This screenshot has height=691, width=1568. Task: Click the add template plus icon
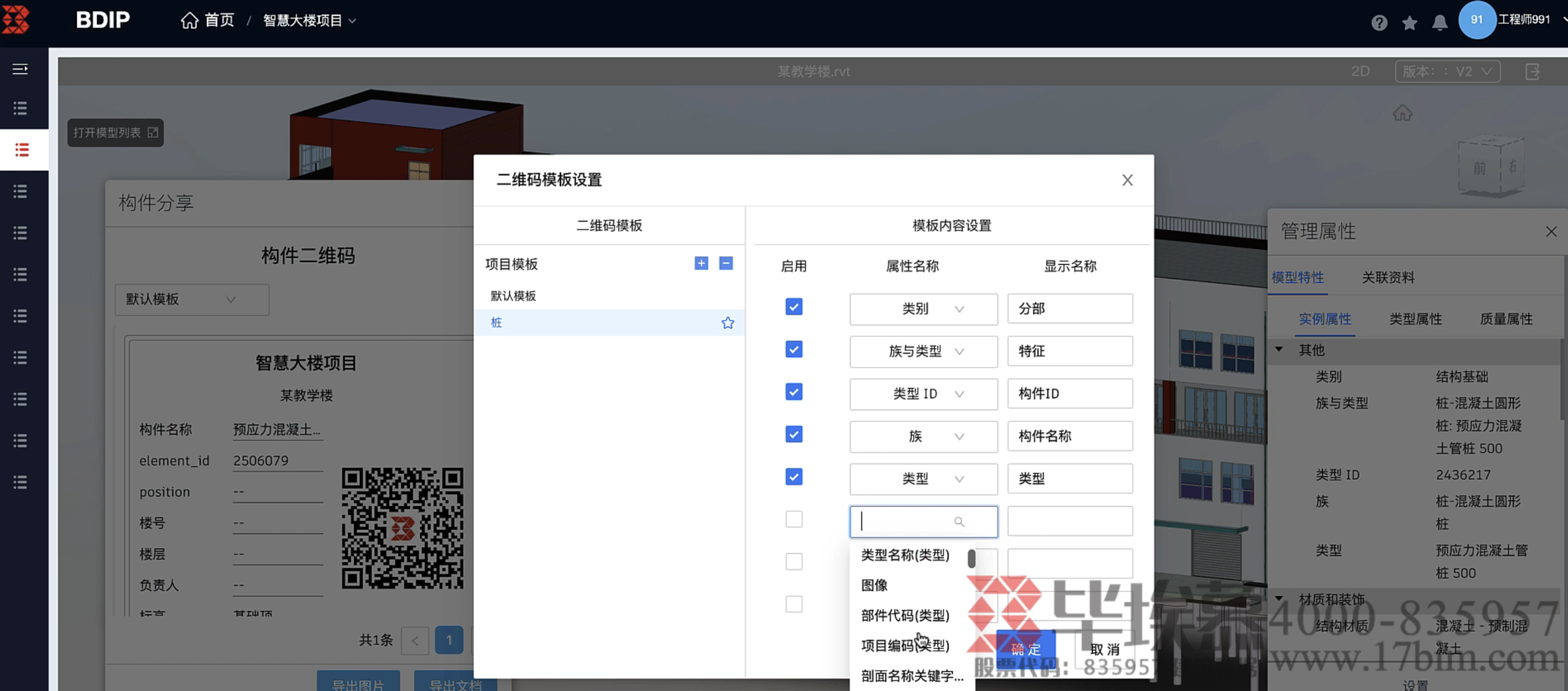click(x=701, y=263)
